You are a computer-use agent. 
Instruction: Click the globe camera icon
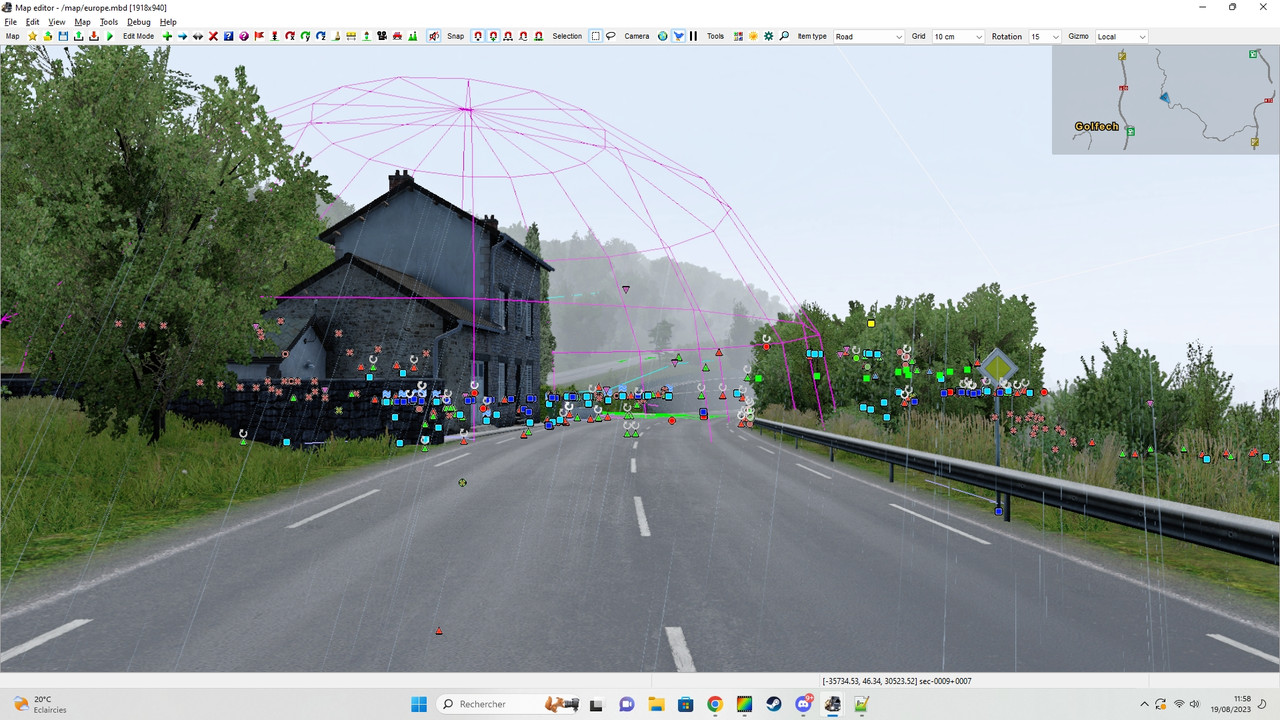tap(663, 36)
